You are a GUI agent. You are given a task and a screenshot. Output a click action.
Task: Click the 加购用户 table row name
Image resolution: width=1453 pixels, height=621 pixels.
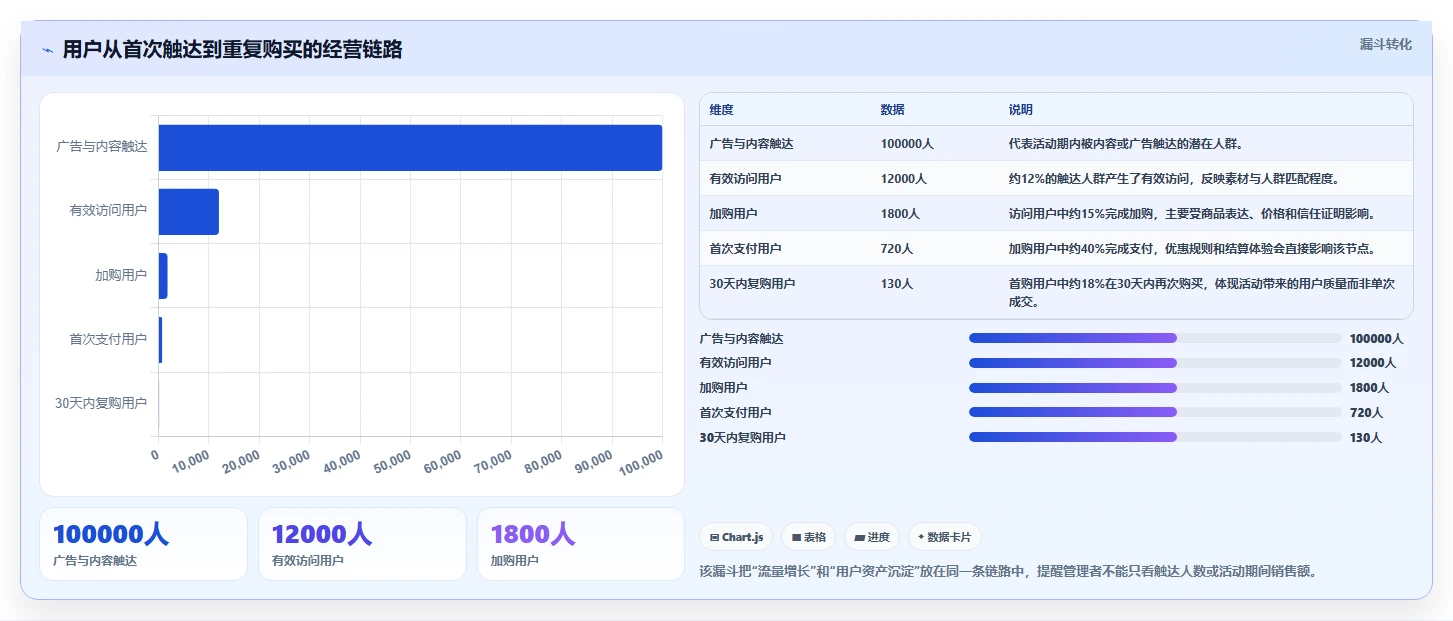[733, 214]
